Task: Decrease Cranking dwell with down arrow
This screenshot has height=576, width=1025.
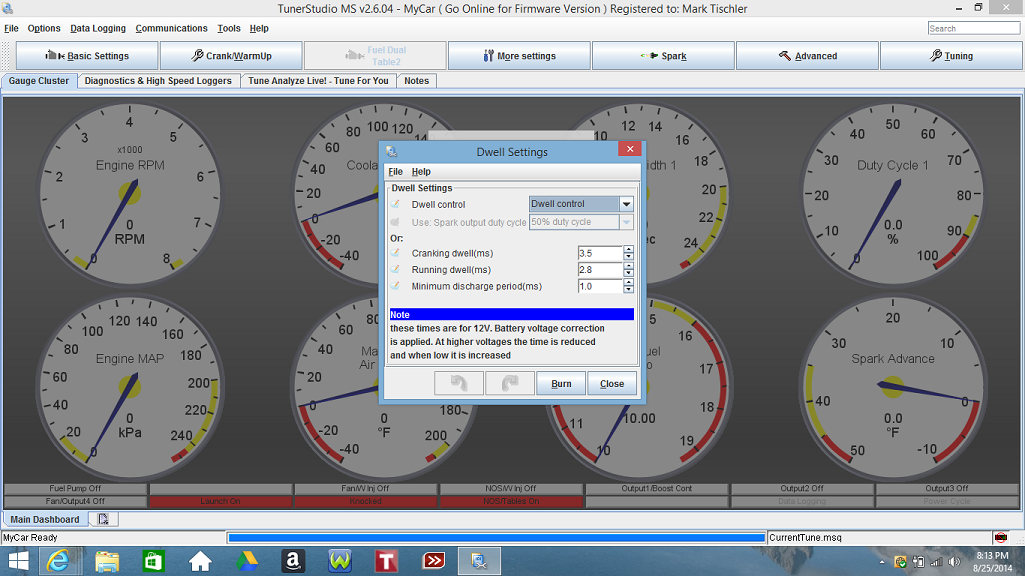Action: pyautogui.click(x=628, y=256)
